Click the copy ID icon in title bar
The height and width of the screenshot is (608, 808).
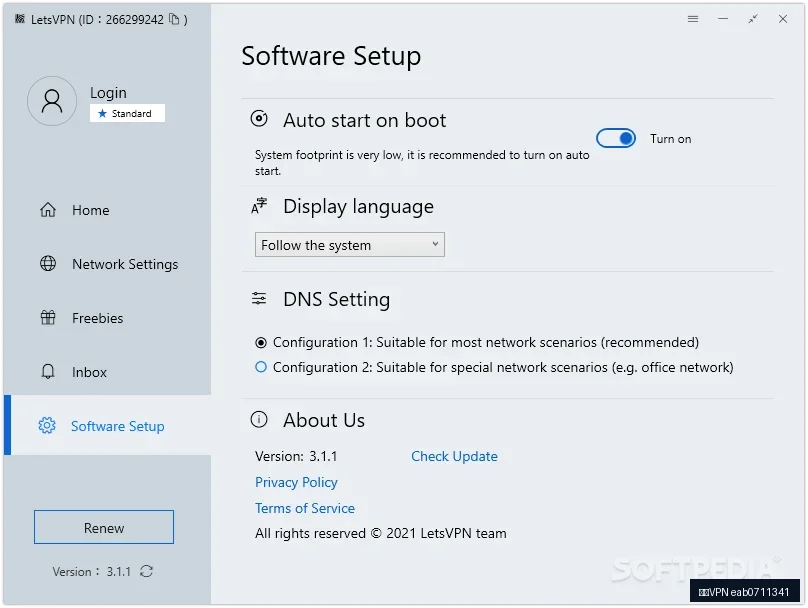click(174, 19)
